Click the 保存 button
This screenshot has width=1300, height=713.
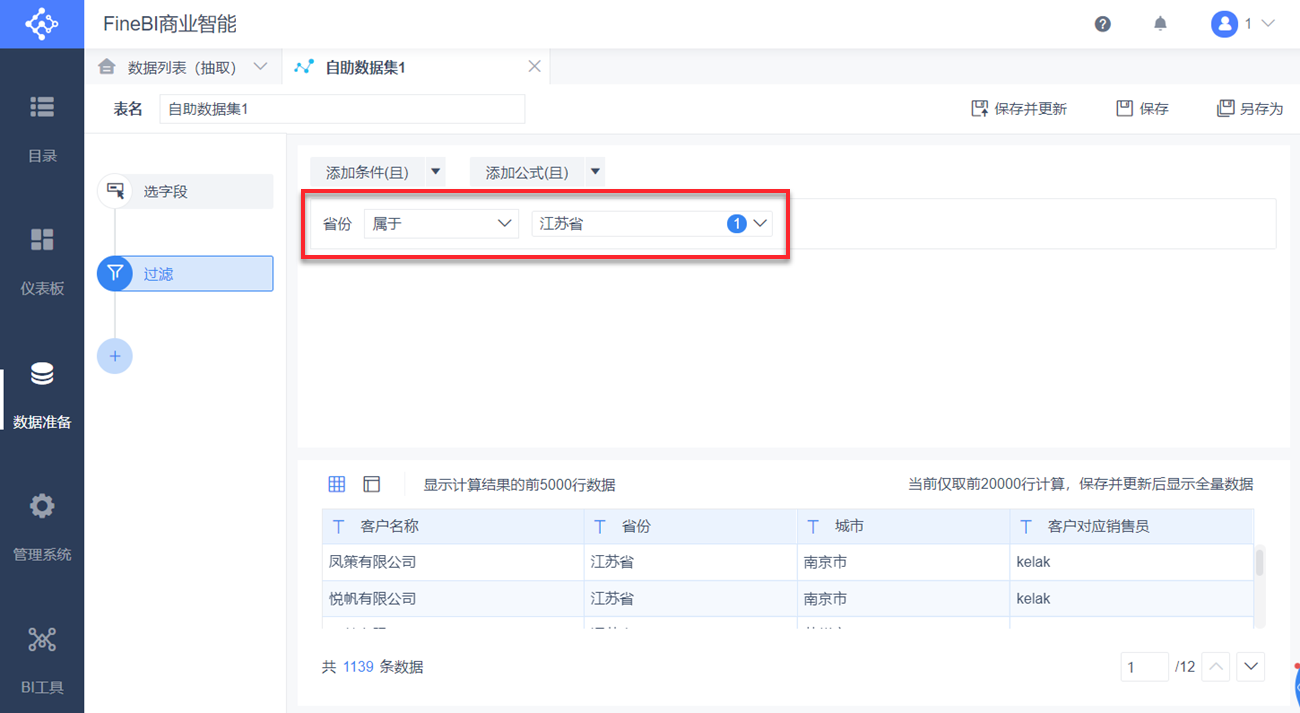pyautogui.click(x=1142, y=109)
